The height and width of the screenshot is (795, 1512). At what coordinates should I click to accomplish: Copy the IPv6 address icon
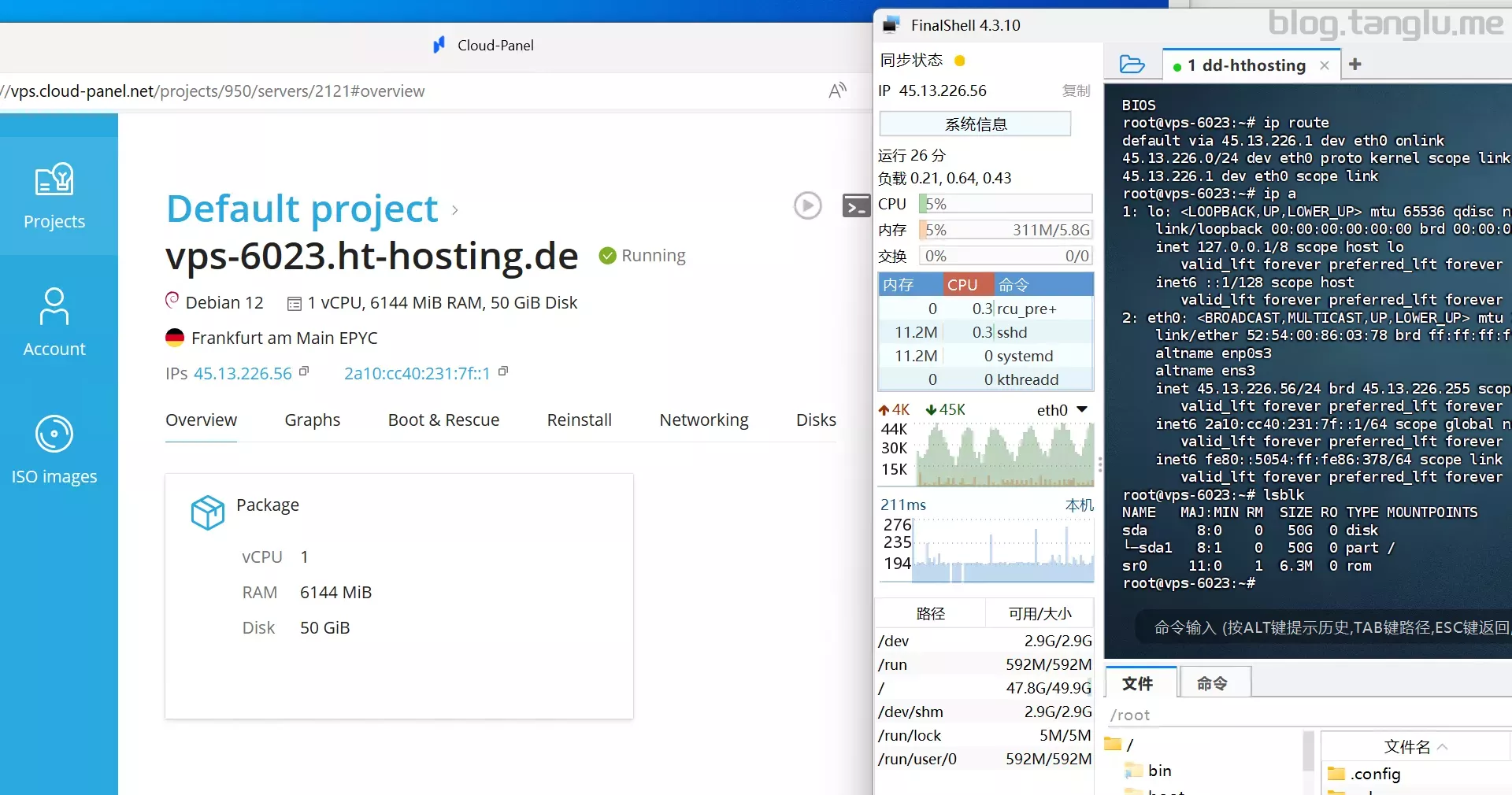[503, 372]
